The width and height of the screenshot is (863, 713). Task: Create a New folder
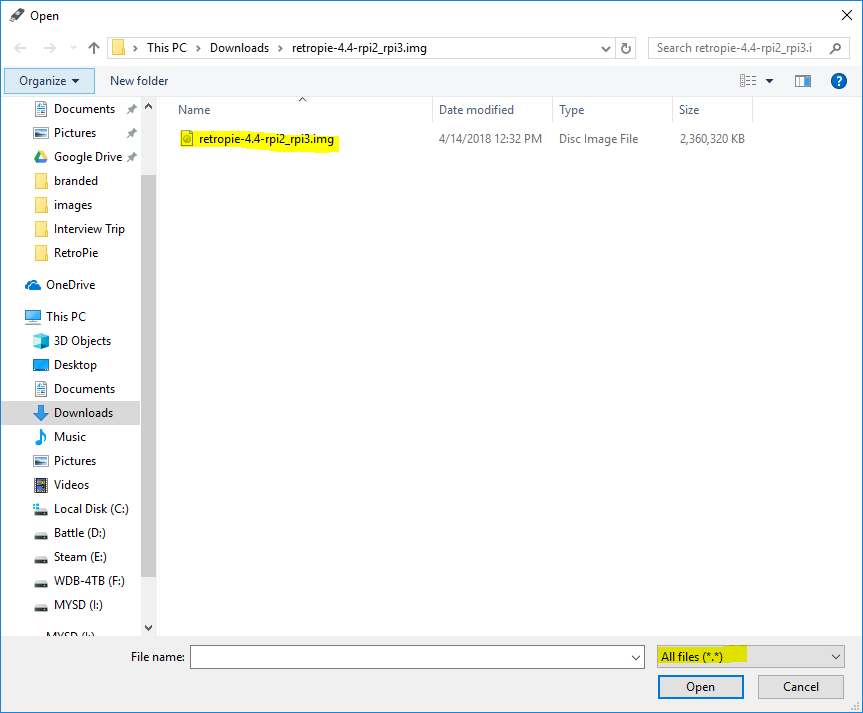coord(139,81)
